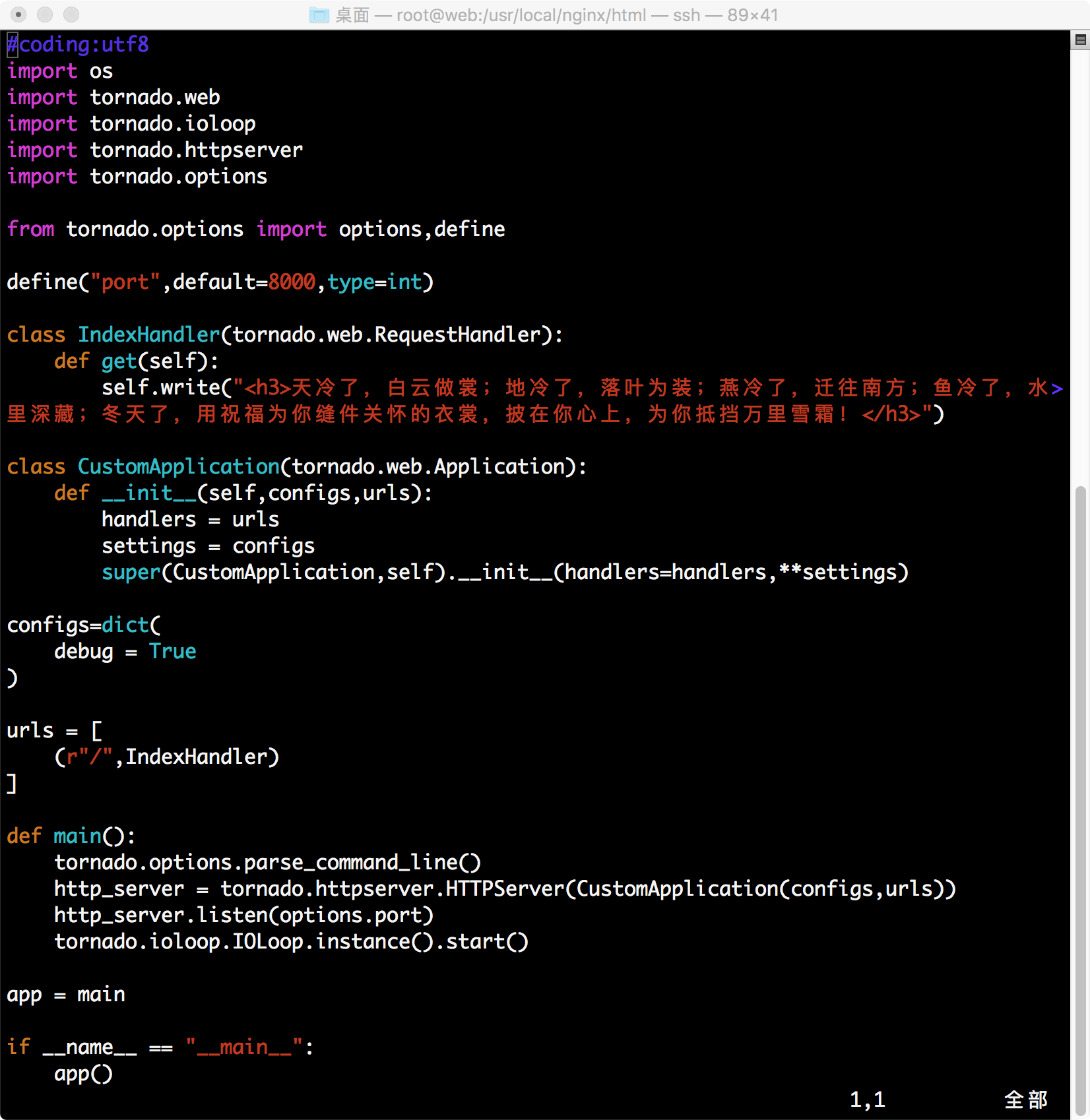Click the 'import tornado.httpserver' line

coord(155,150)
